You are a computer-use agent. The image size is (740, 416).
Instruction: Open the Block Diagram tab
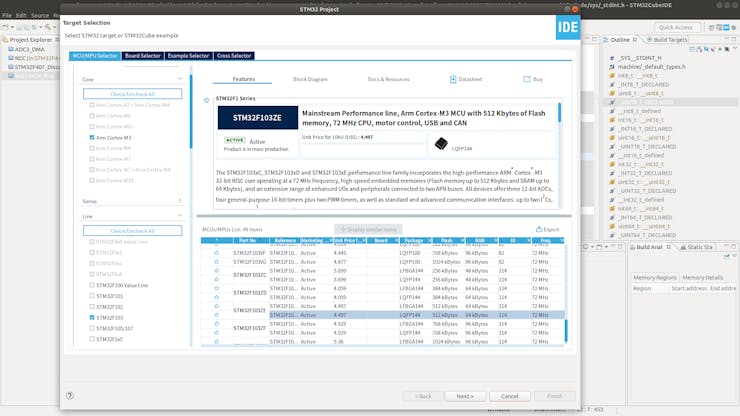[310, 79]
